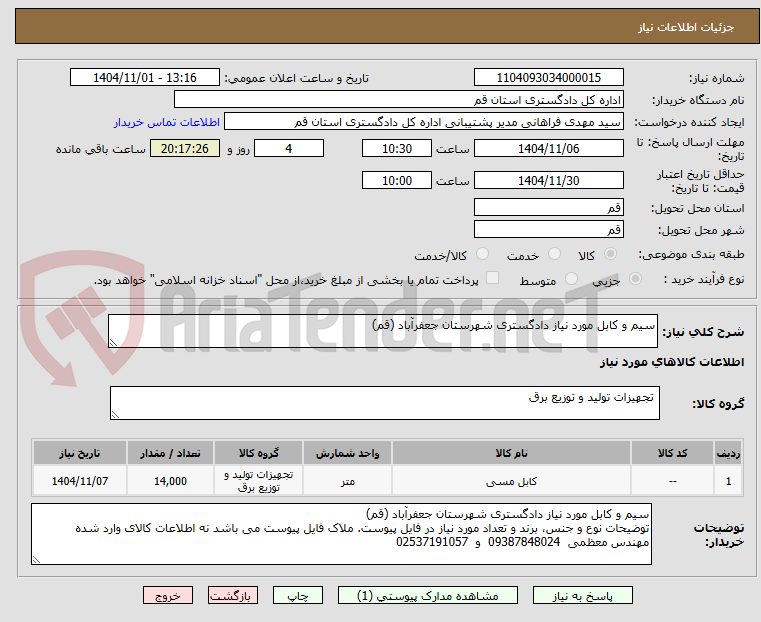Click the گروه کالا table column header
The height and width of the screenshot is (622, 761).
point(258,453)
